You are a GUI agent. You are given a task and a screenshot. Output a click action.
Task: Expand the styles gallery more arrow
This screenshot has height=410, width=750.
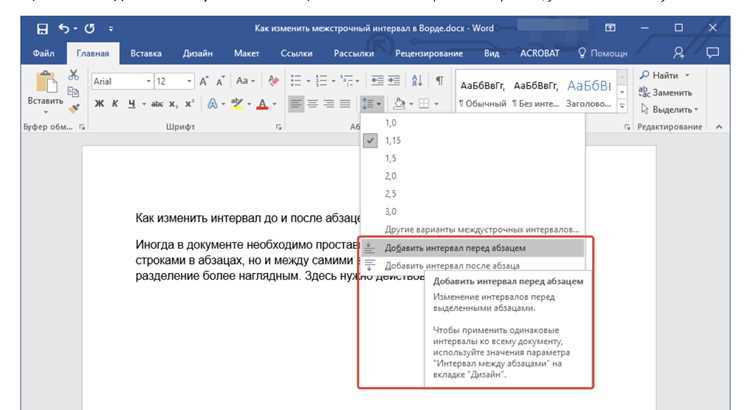point(622,106)
